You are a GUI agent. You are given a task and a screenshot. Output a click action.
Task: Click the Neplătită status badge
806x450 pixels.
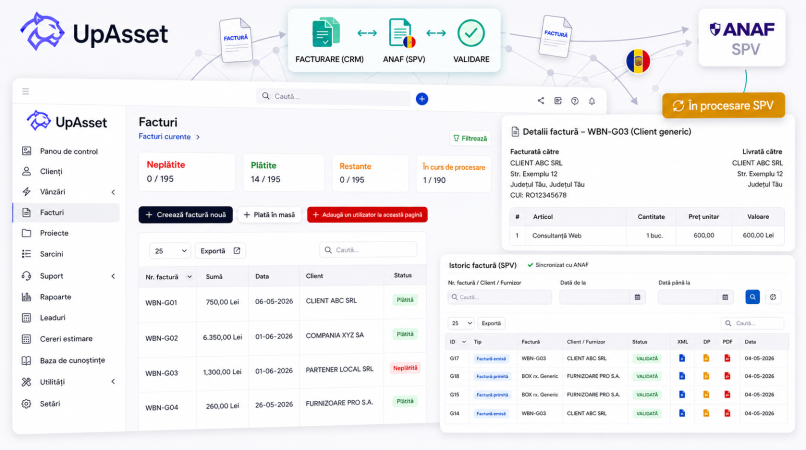pos(405,368)
